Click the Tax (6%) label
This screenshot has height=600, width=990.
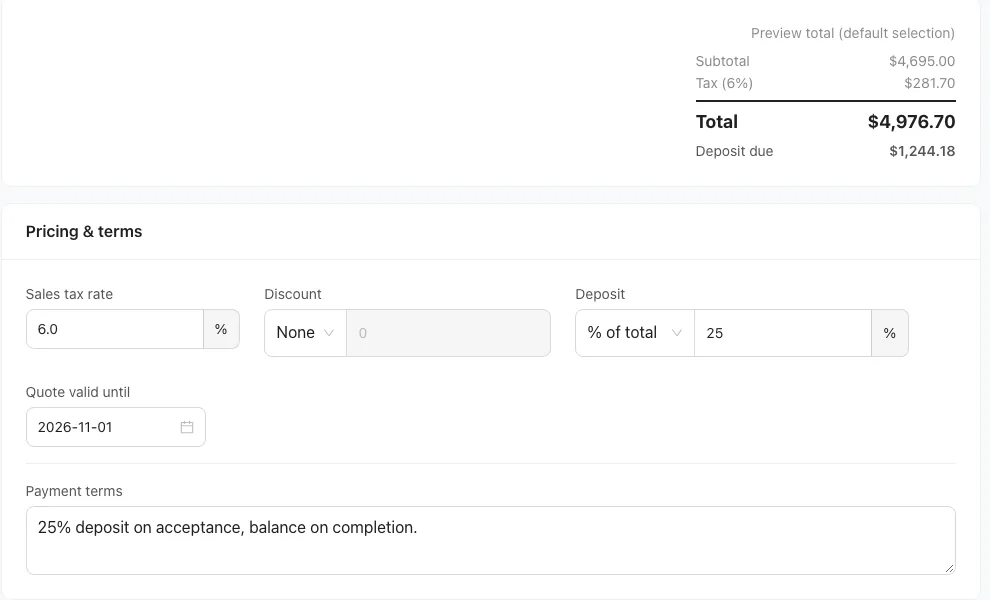coord(724,83)
